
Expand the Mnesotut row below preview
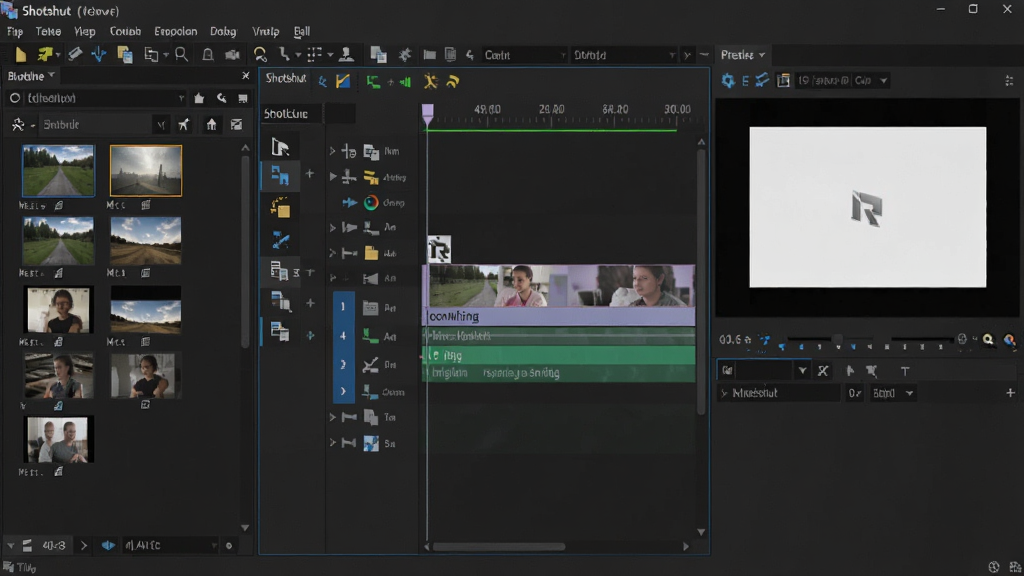(724, 393)
